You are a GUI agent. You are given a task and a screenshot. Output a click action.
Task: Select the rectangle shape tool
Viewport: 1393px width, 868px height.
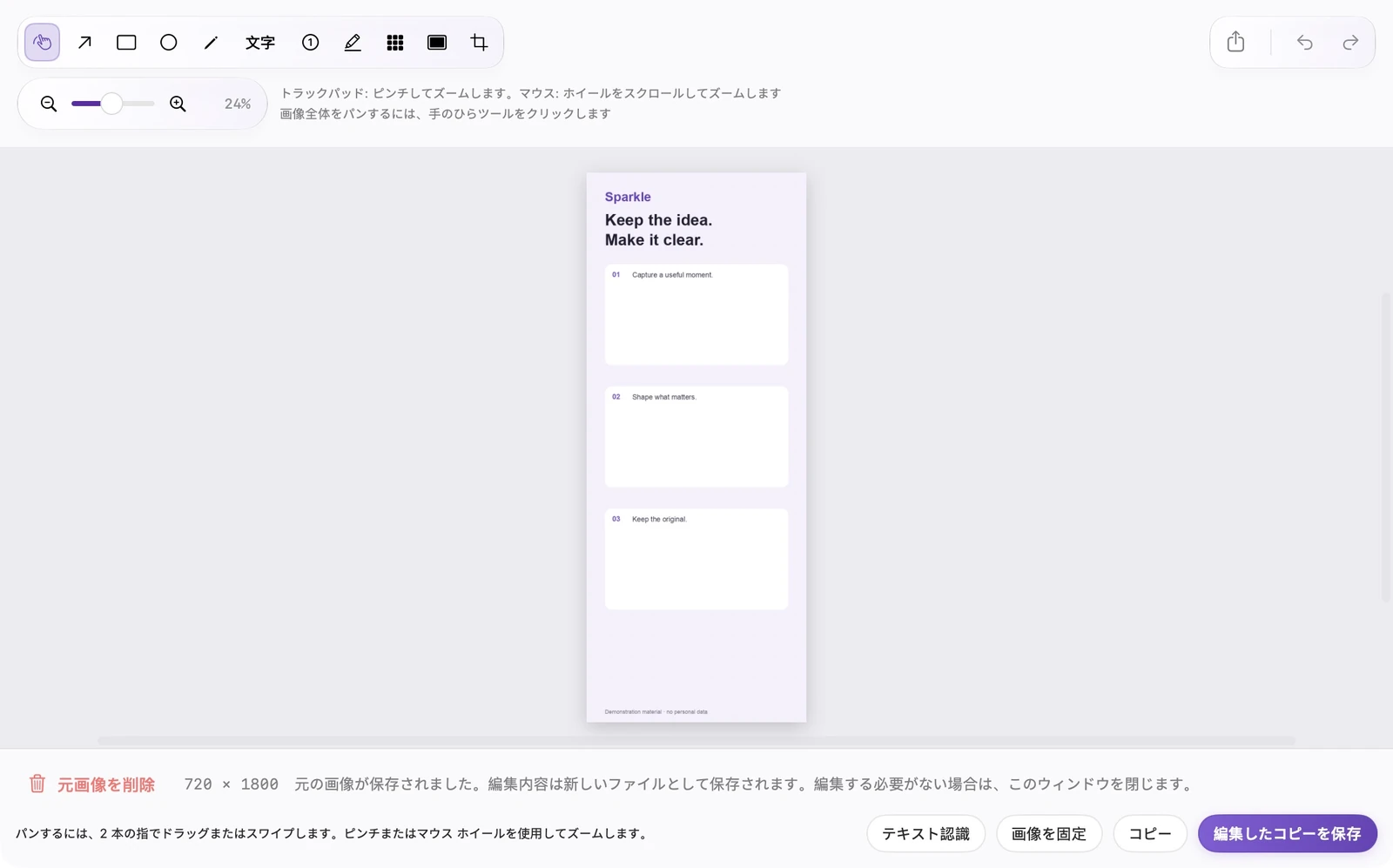coord(126,43)
